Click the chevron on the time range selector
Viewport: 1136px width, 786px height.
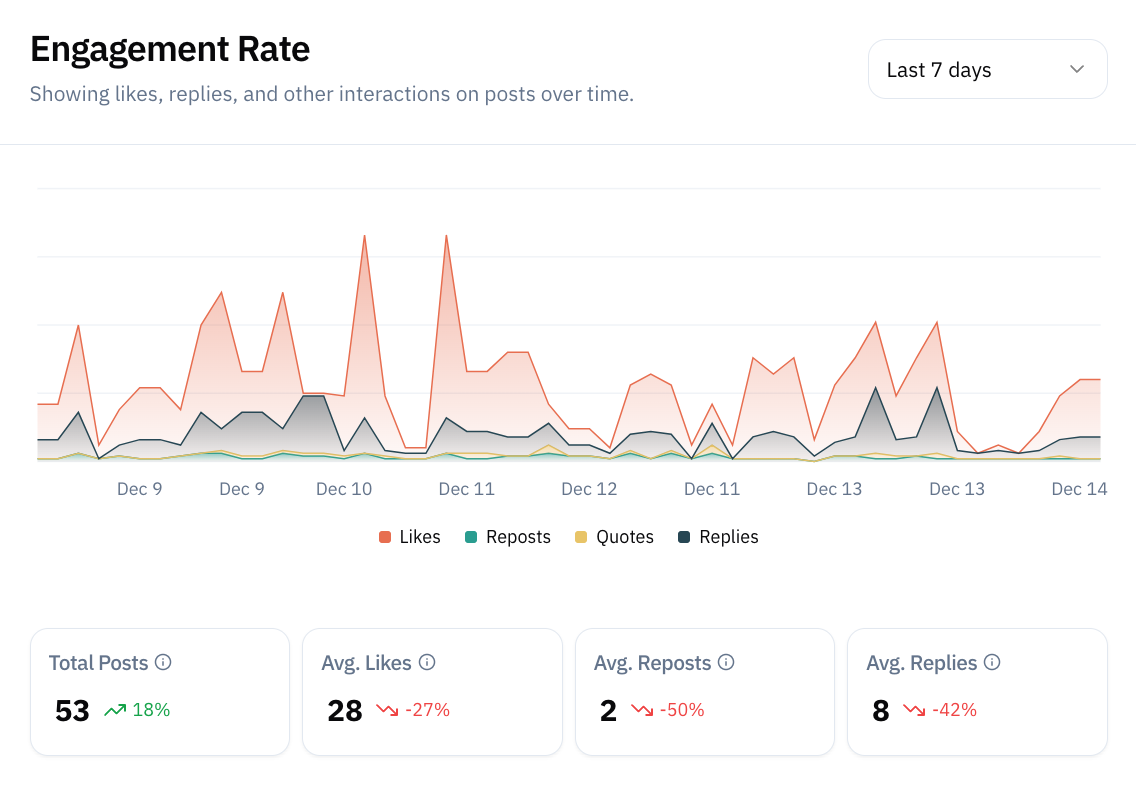click(1076, 69)
